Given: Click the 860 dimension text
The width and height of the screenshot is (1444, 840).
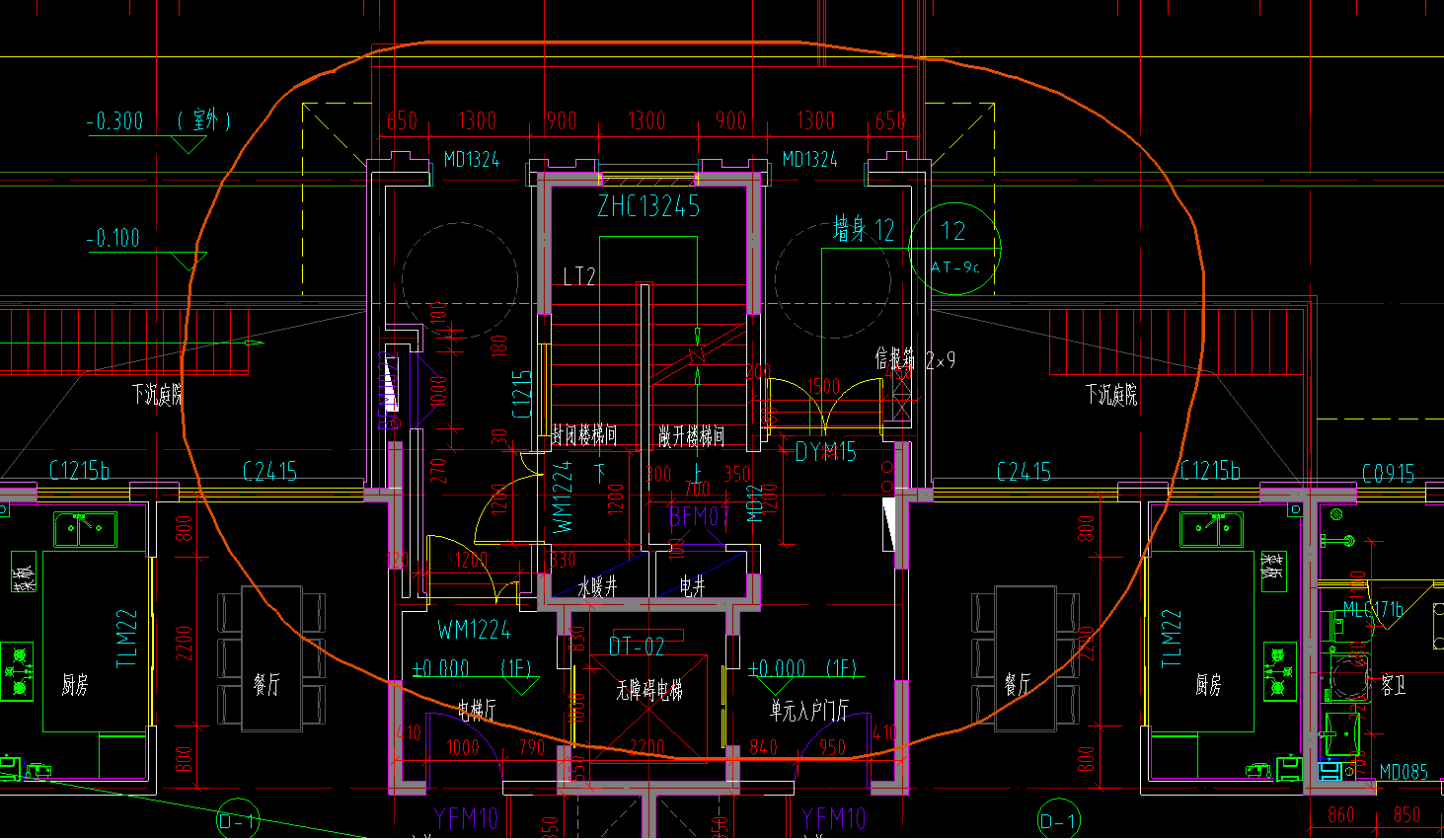Looking at the screenshot, I should coord(1341,815).
